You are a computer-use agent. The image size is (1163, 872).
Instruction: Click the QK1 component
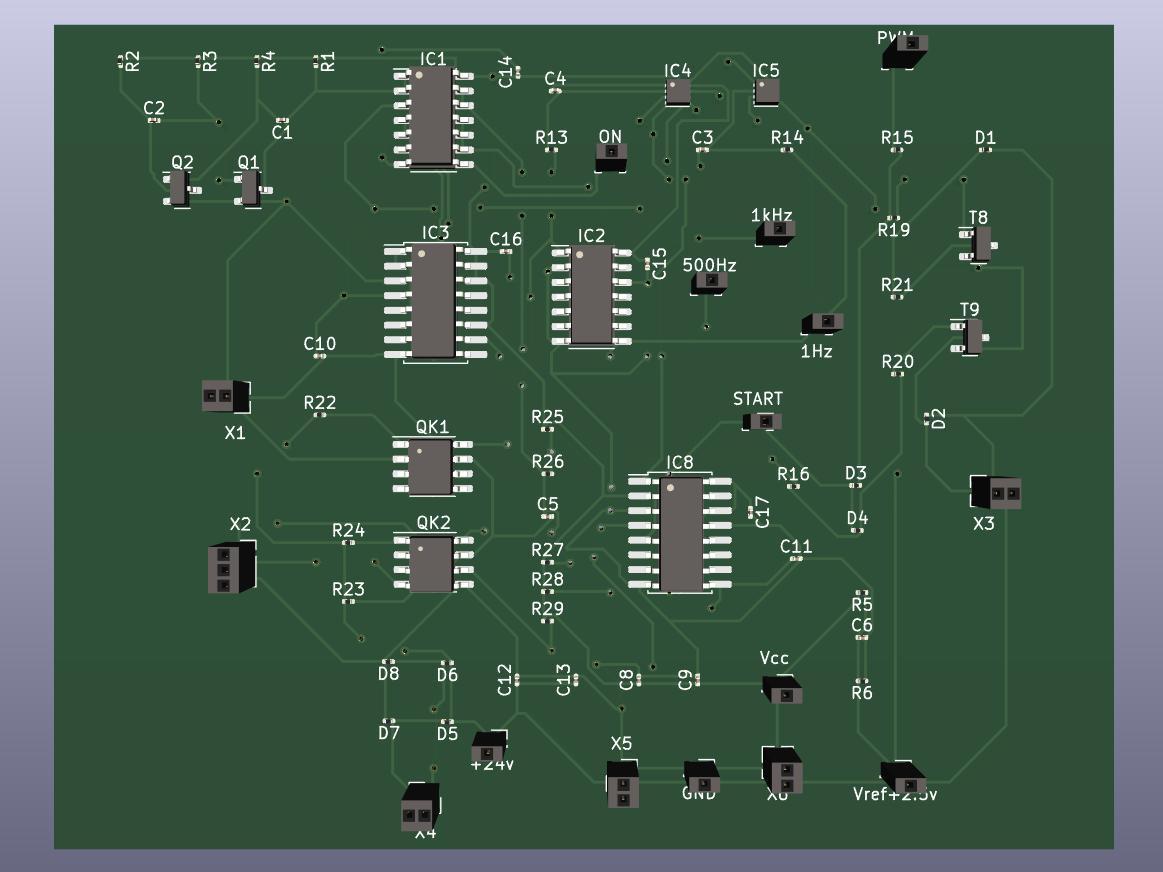pos(430,467)
